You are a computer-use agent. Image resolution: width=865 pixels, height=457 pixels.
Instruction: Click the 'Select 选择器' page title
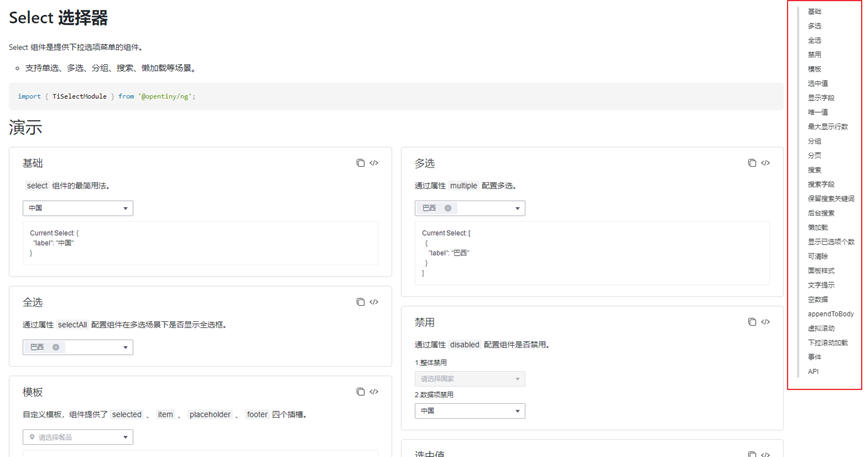click(58, 18)
